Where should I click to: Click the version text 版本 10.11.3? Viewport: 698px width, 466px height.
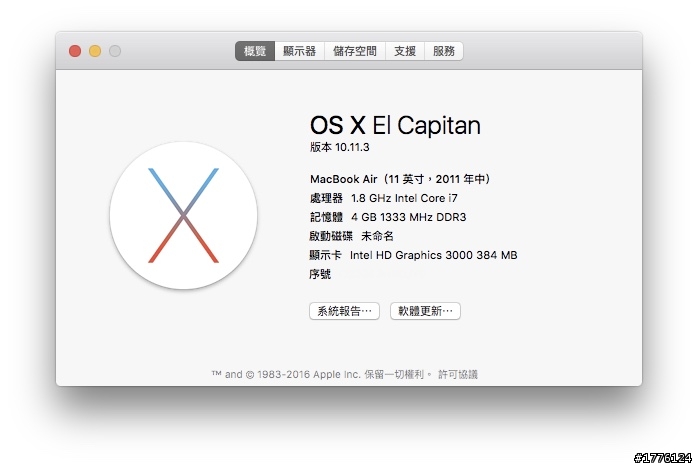pos(340,147)
